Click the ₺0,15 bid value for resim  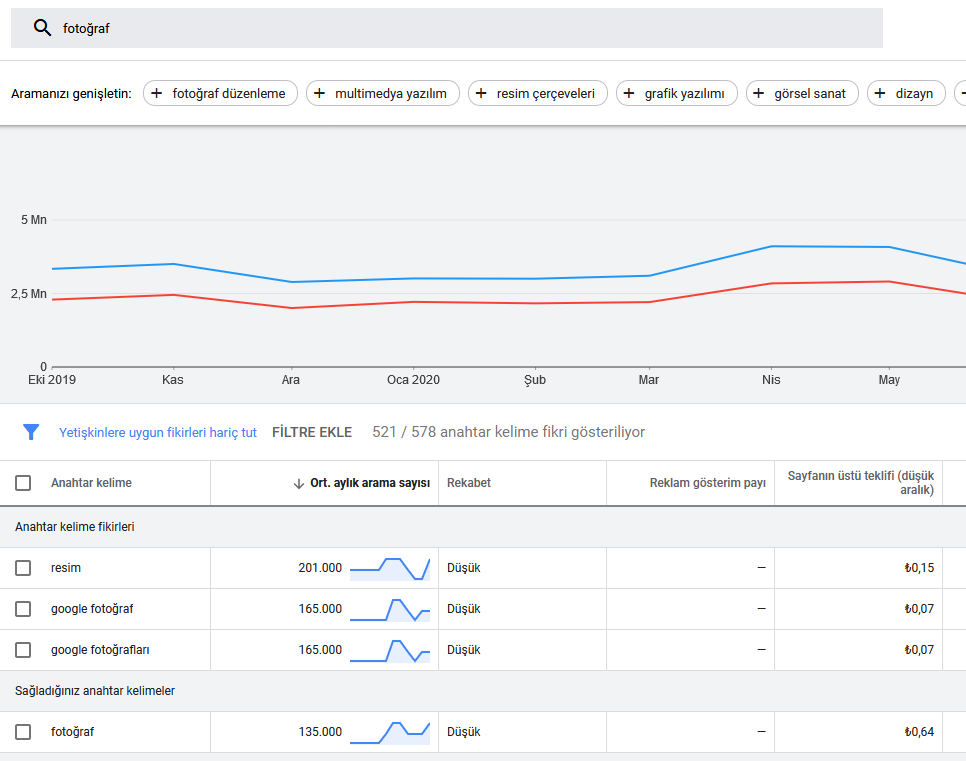tap(919, 568)
